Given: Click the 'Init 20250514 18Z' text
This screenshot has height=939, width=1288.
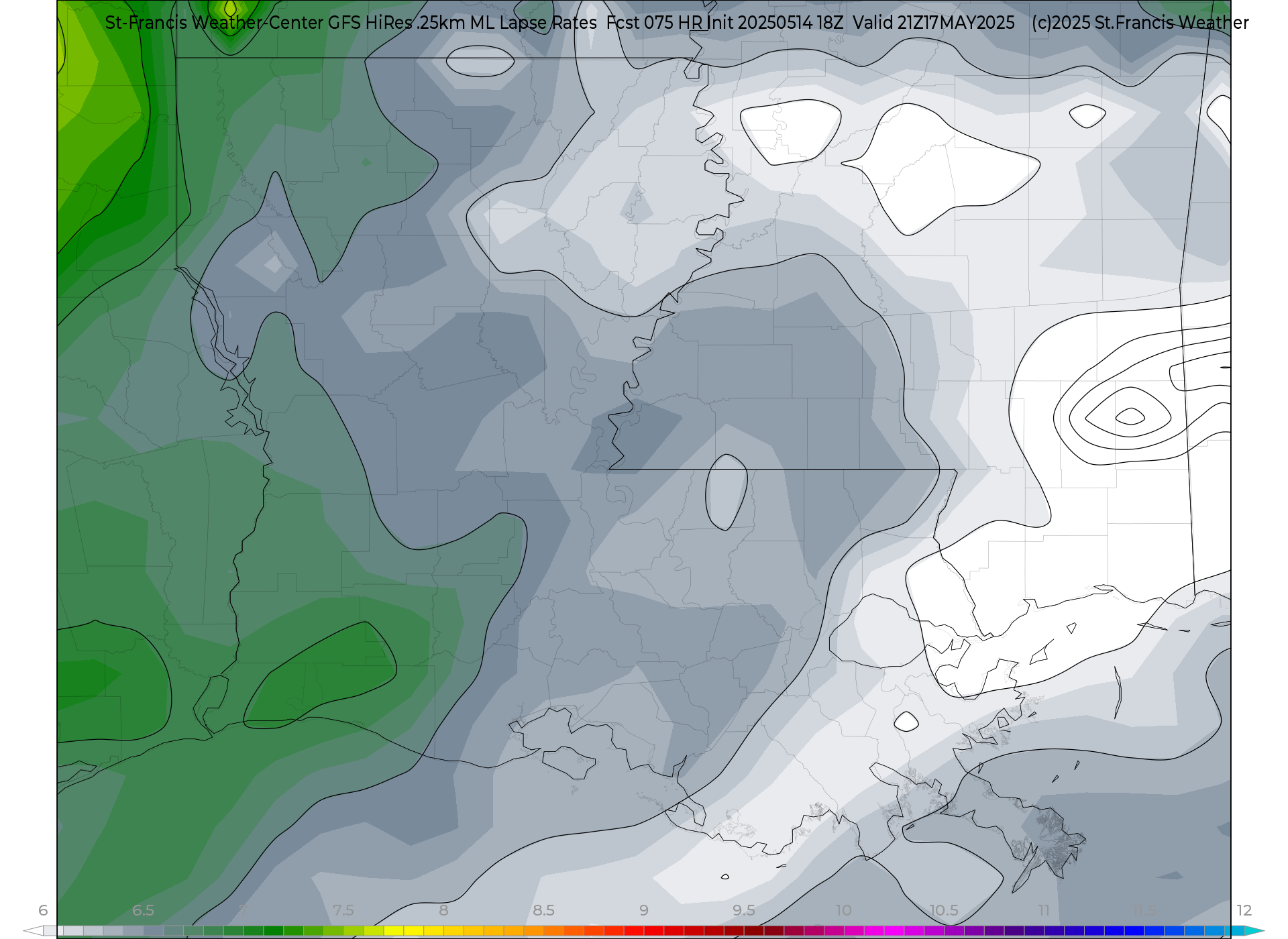Looking at the screenshot, I should (775, 23).
